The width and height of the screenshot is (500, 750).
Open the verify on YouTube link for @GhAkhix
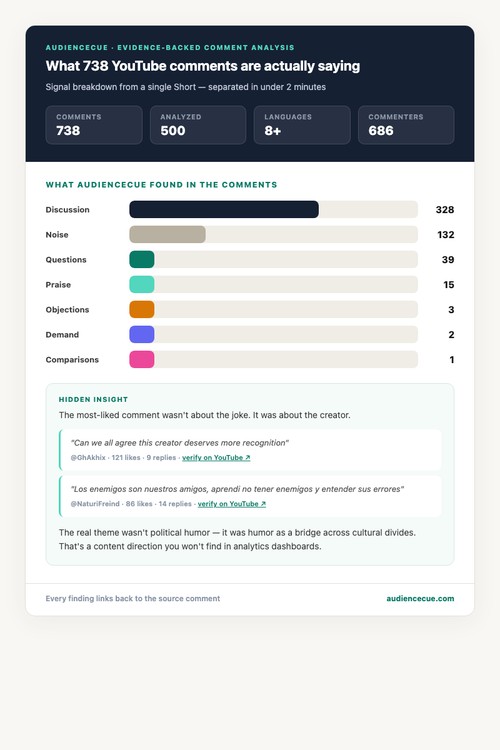click(216, 458)
